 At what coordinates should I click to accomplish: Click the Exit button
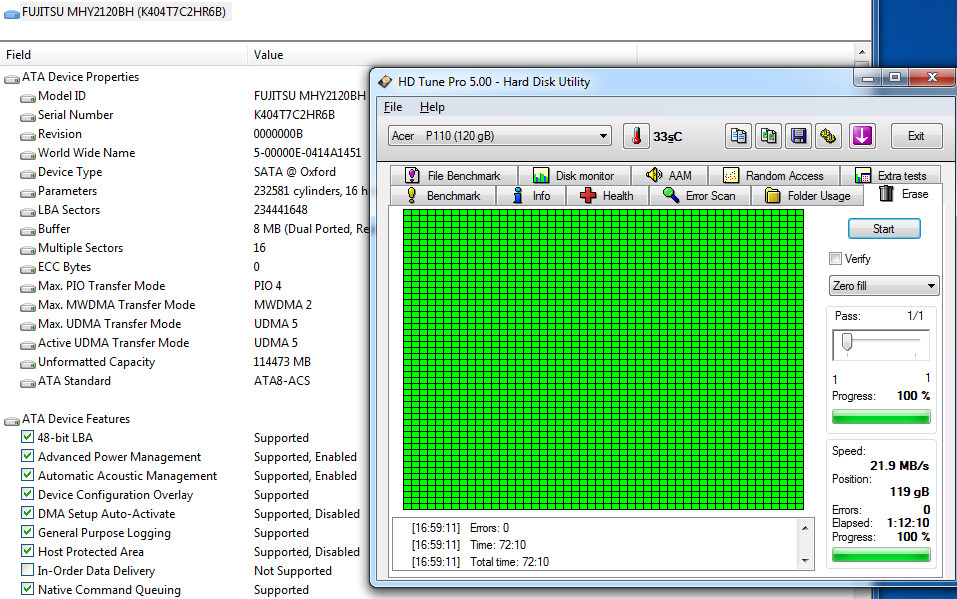point(915,136)
